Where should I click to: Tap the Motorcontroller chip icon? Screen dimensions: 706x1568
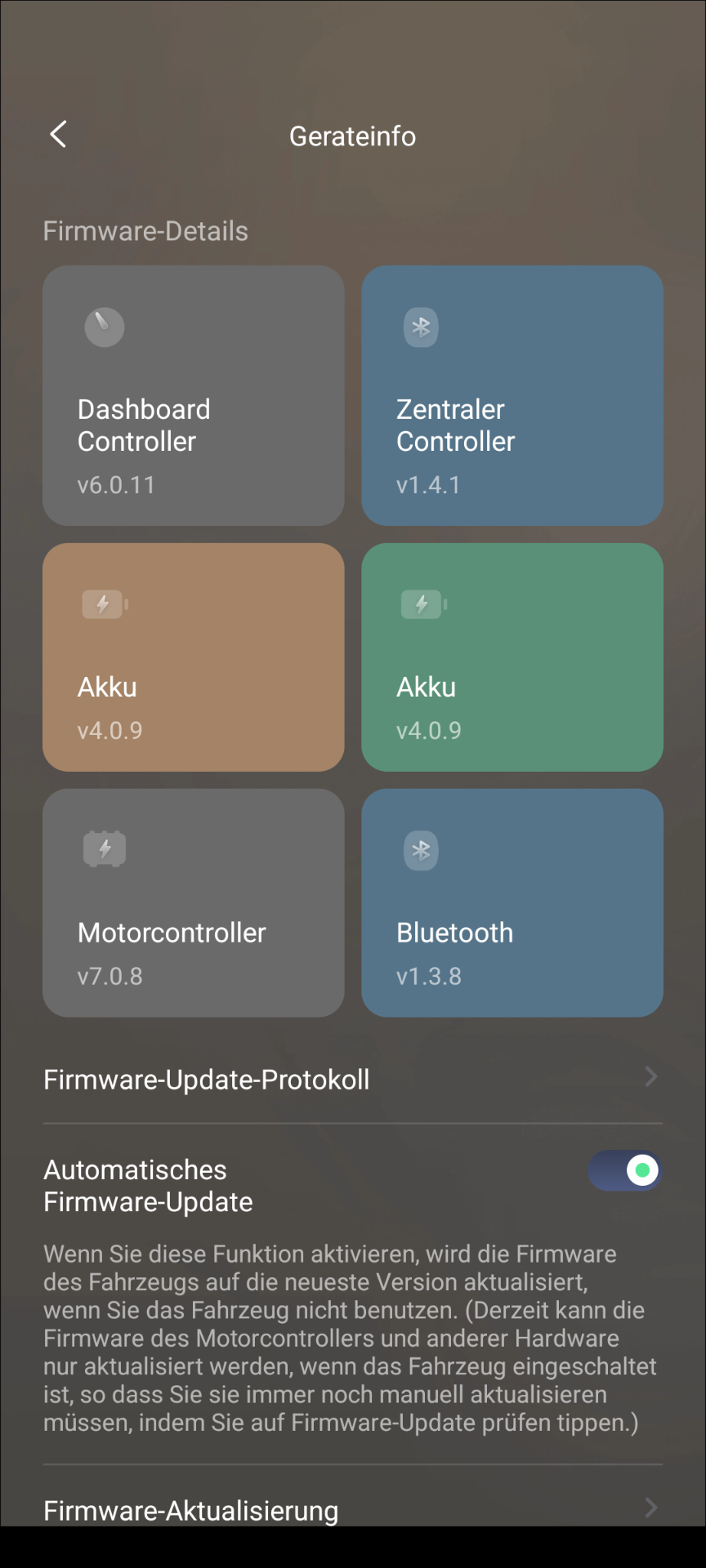(x=105, y=849)
